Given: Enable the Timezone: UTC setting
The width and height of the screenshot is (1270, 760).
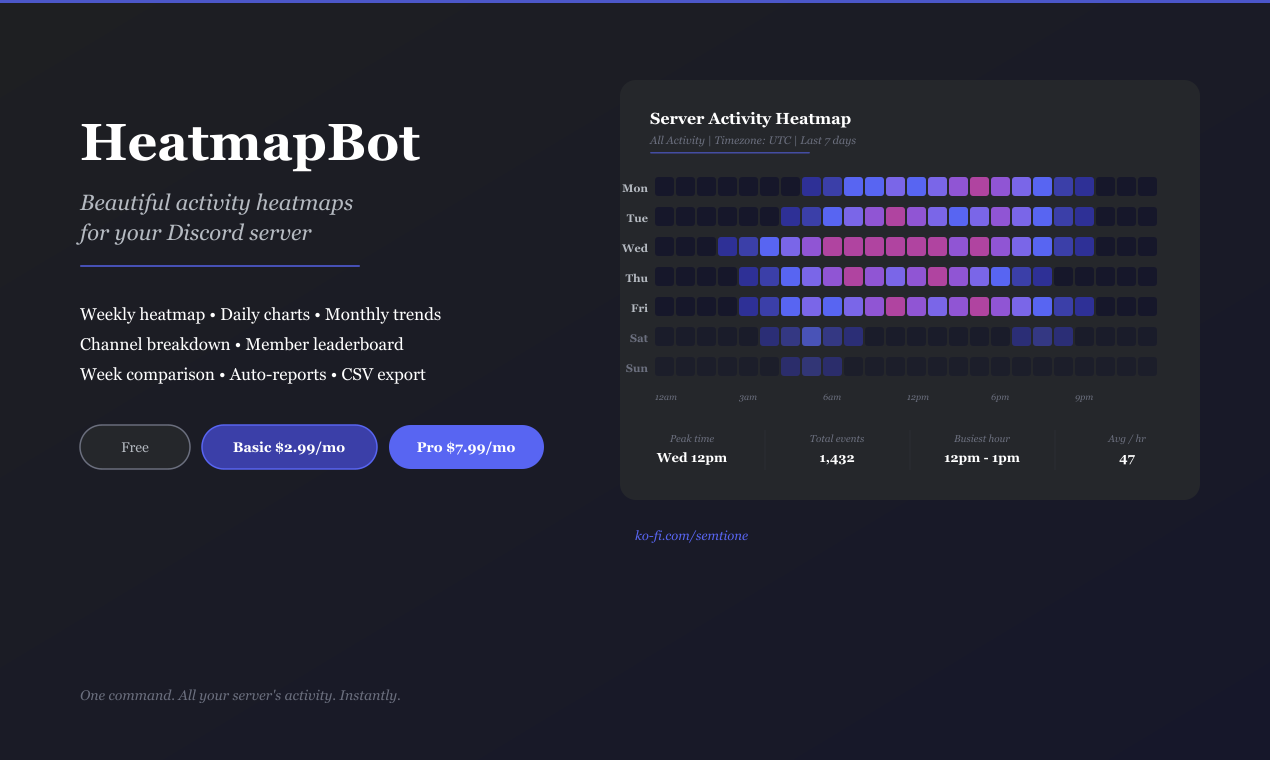Looking at the screenshot, I should point(750,140).
